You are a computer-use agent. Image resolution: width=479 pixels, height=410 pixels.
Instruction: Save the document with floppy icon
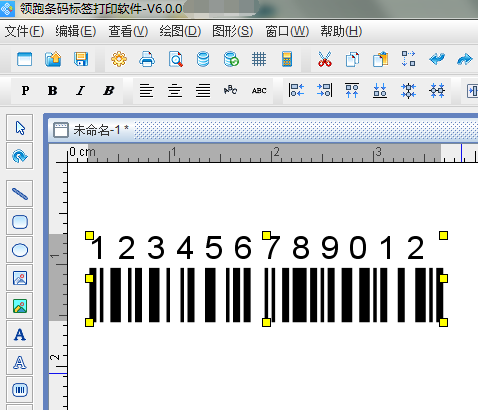pyautogui.click(x=81, y=60)
